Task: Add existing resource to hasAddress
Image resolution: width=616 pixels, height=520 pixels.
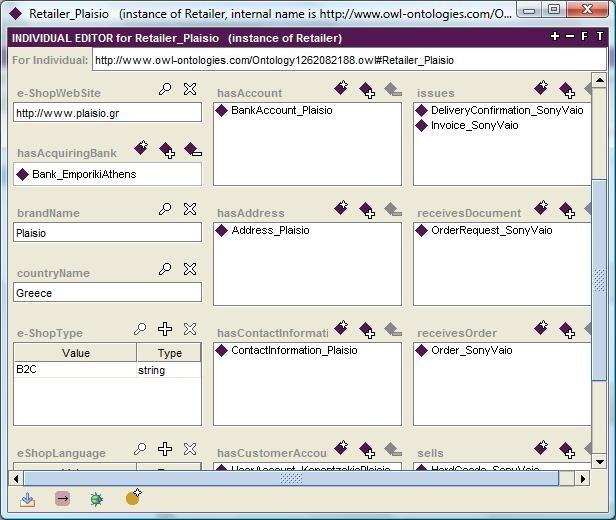Action: click(x=367, y=211)
